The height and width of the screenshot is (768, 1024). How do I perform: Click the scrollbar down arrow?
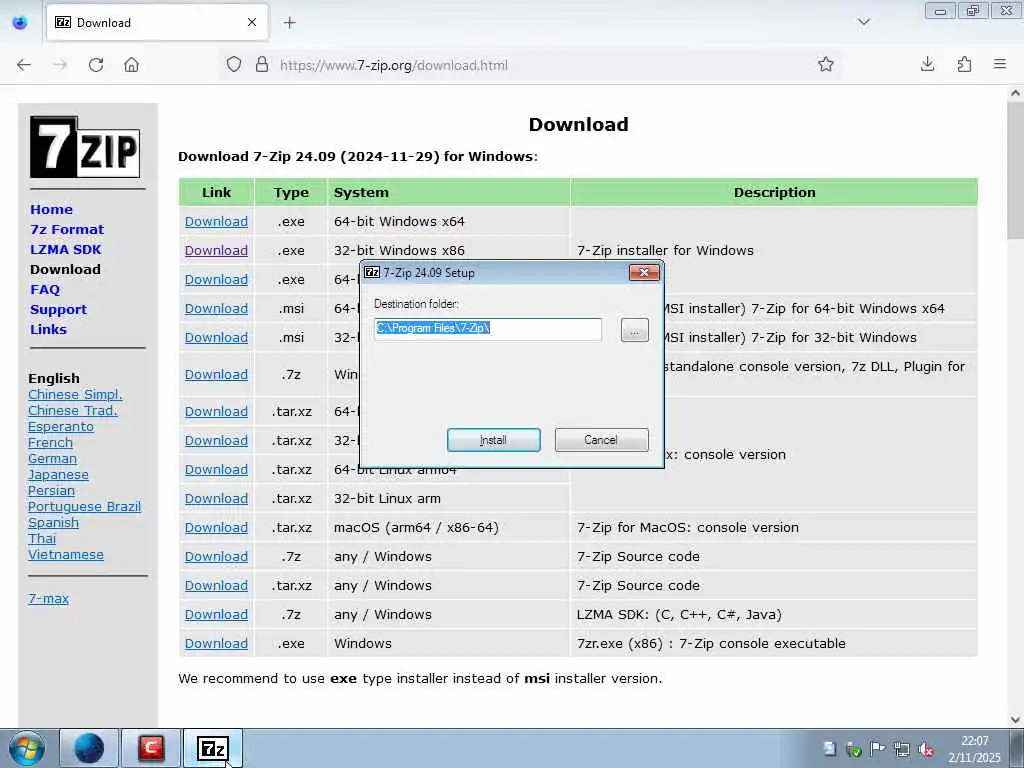[x=1016, y=720]
